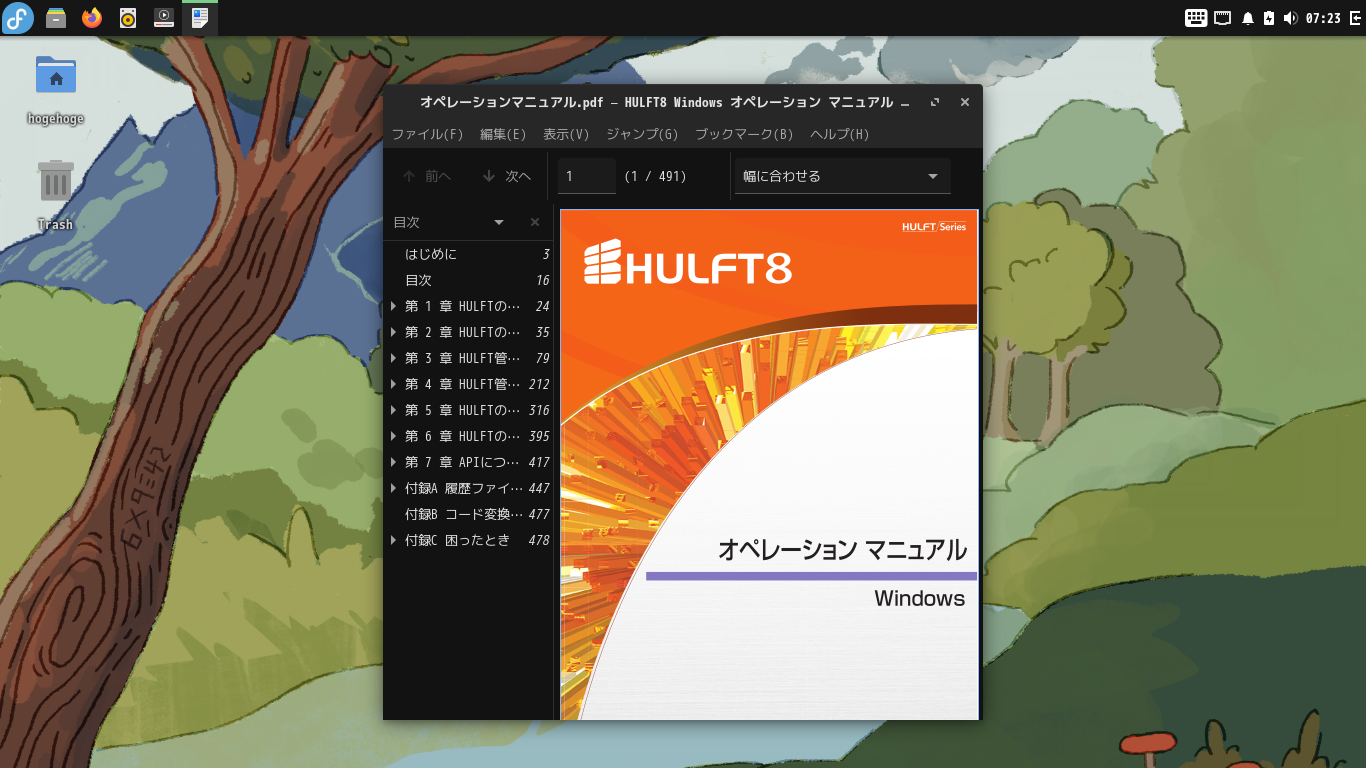Open the ヘルプ(H) menu
Image resolution: width=1366 pixels, height=768 pixels.
pyautogui.click(x=839, y=134)
